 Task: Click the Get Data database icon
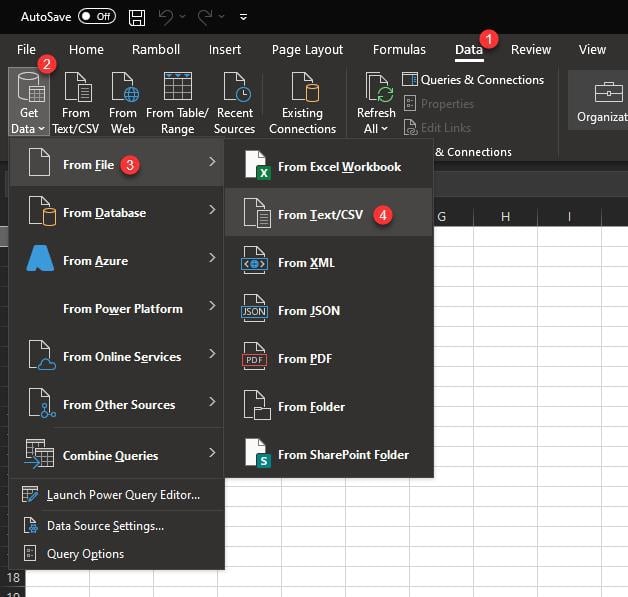click(29, 90)
